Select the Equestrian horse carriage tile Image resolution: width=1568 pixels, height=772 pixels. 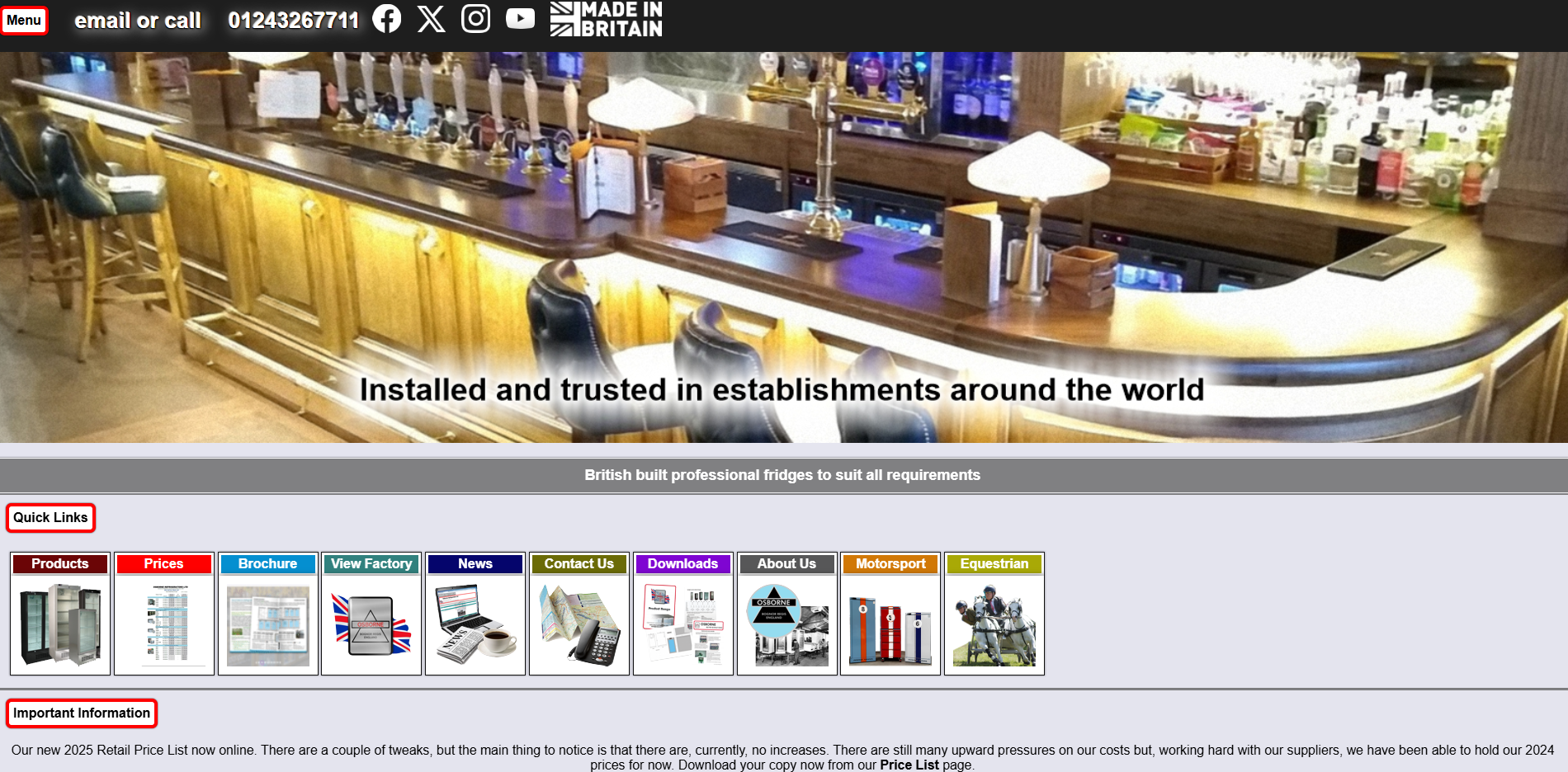994,624
